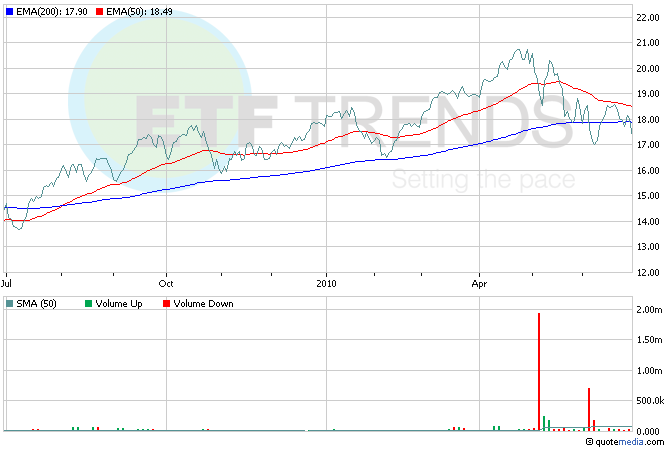Click the 22.00 price axis label
Viewport: 667px width, 449px height.
[x=648, y=17]
